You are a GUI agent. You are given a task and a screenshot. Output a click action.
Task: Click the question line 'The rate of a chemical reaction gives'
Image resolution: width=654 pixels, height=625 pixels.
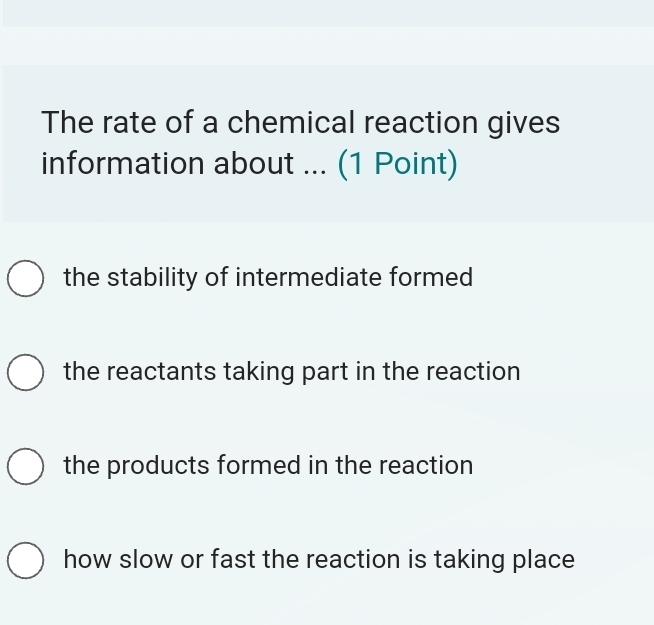(x=300, y=123)
